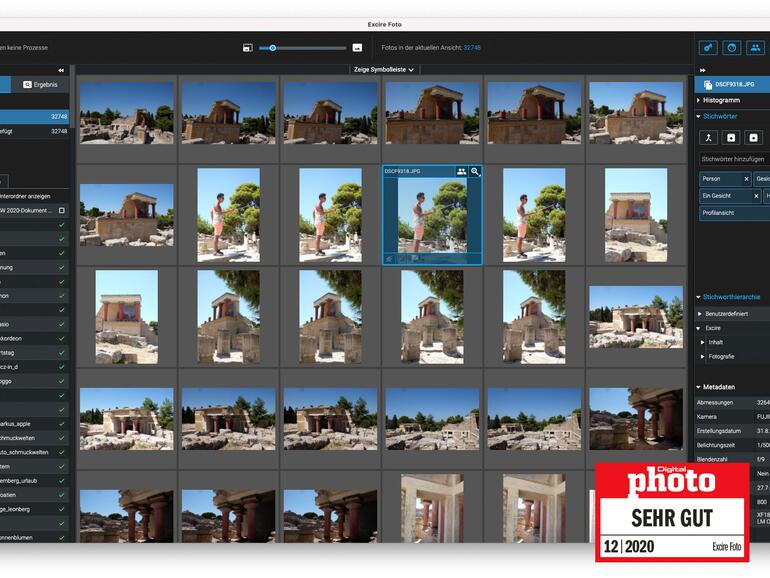Expand the Inhalt hierarchy node
This screenshot has height=578, width=770.
click(x=703, y=342)
